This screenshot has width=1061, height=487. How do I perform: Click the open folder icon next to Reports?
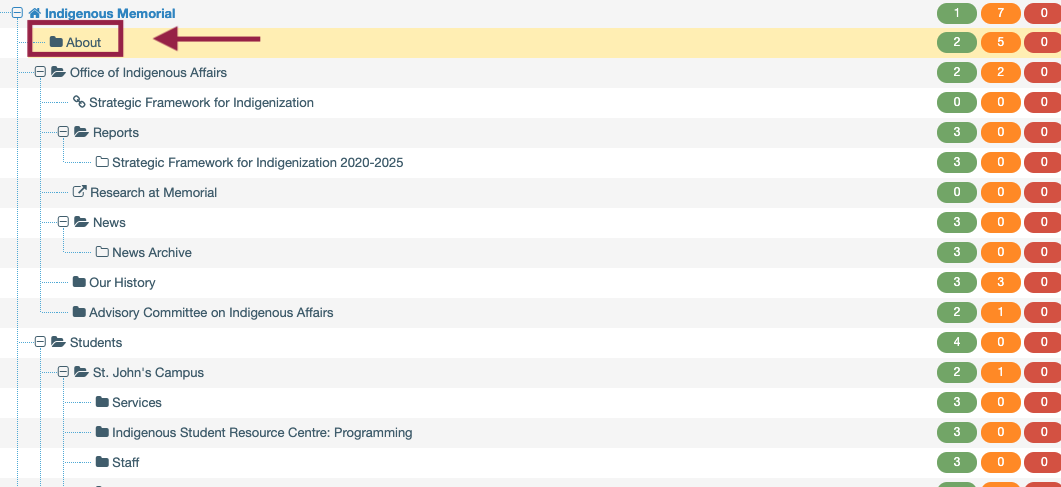tap(81, 132)
